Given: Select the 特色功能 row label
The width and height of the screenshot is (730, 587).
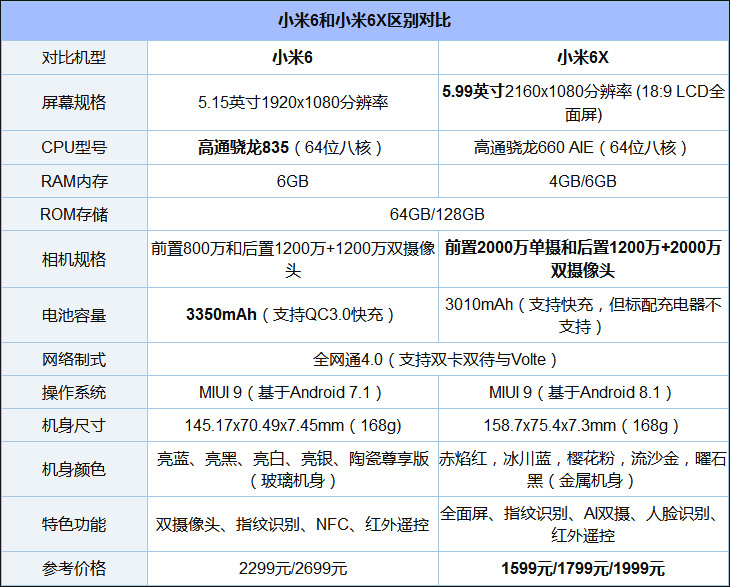Looking at the screenshot, I should click(74, 525).
